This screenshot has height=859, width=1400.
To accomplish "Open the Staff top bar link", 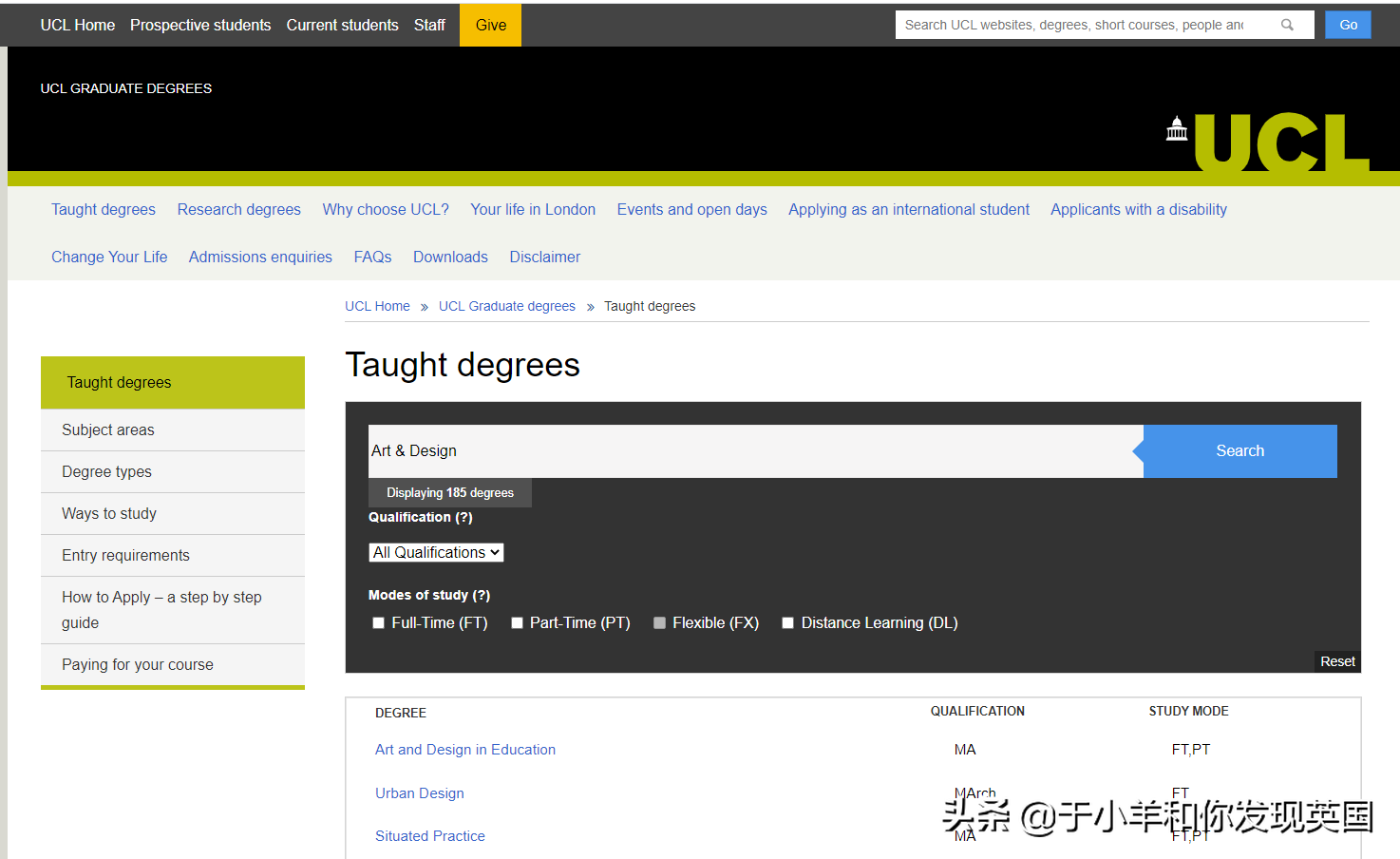I will [x=429, y=25].
